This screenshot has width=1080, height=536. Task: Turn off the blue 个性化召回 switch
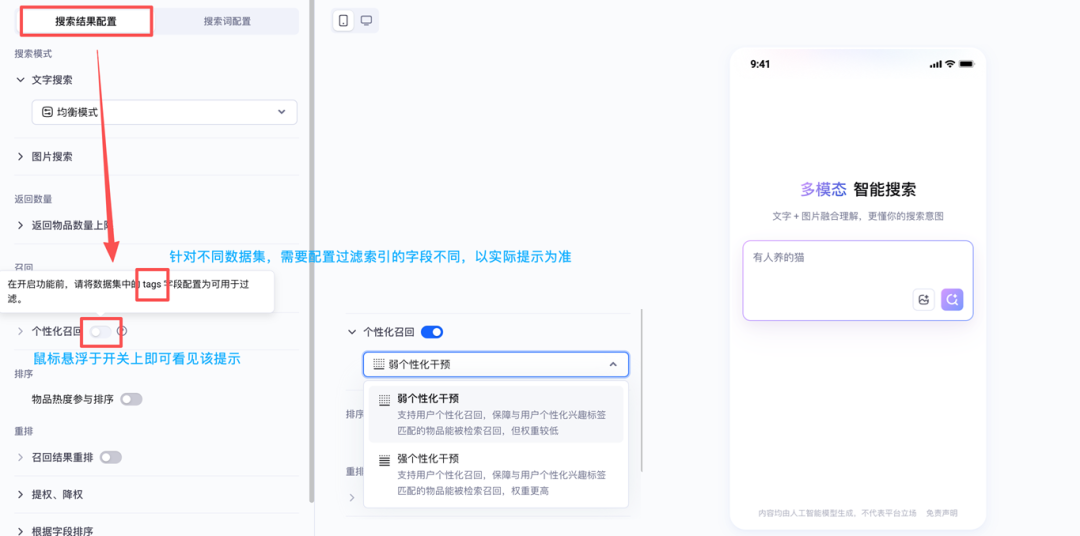(432, 332)
